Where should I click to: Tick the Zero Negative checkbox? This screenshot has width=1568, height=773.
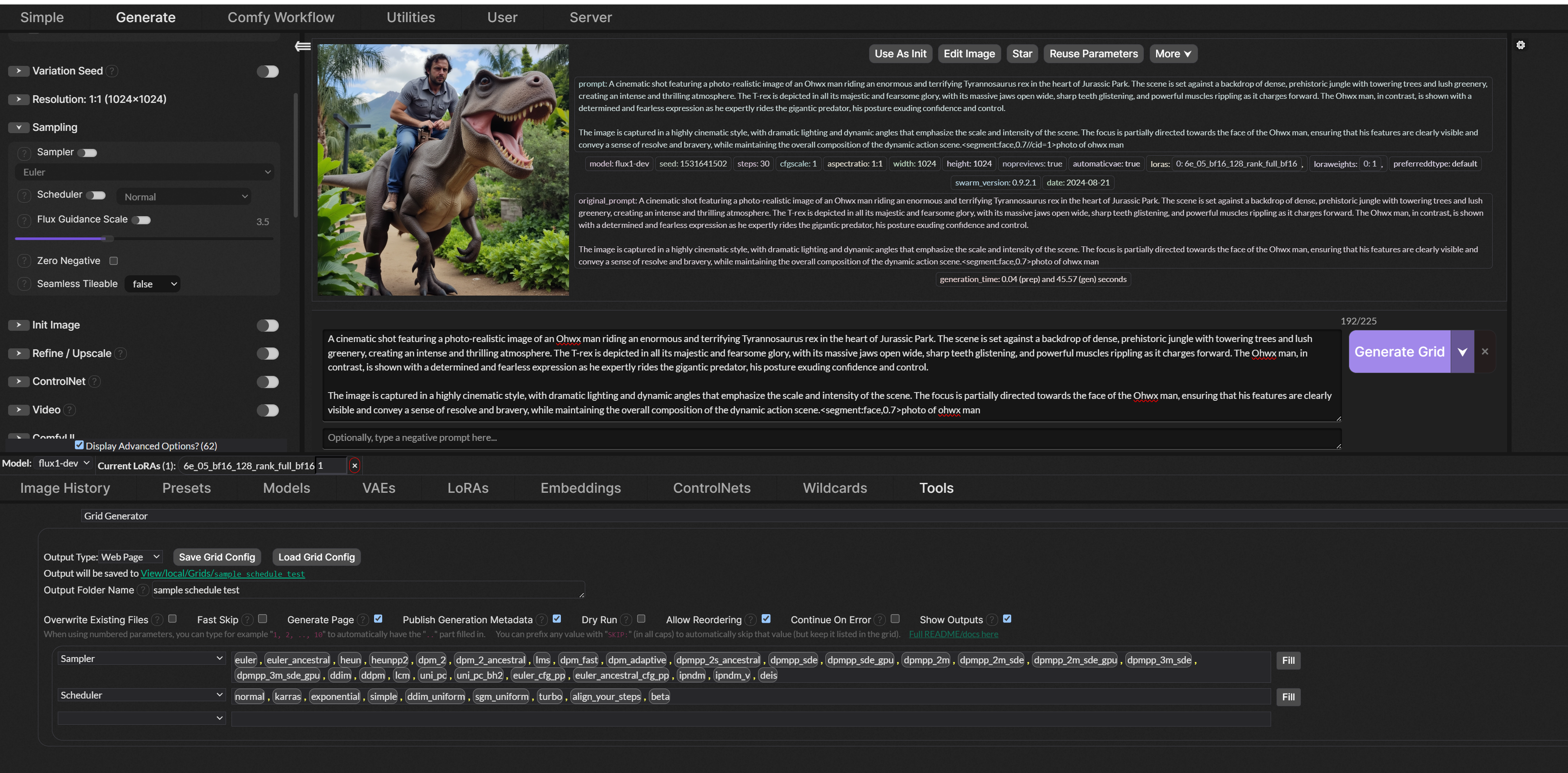coord(113,261)
